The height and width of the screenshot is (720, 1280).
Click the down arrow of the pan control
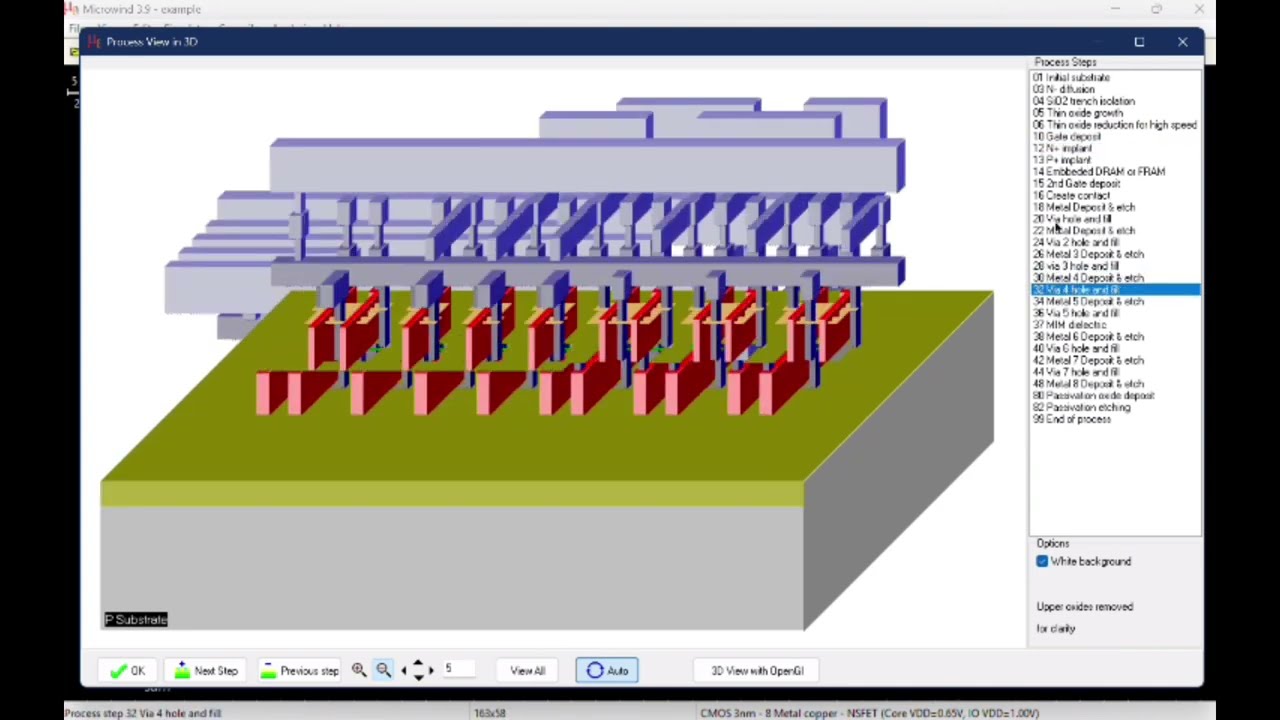coord(419,678)
